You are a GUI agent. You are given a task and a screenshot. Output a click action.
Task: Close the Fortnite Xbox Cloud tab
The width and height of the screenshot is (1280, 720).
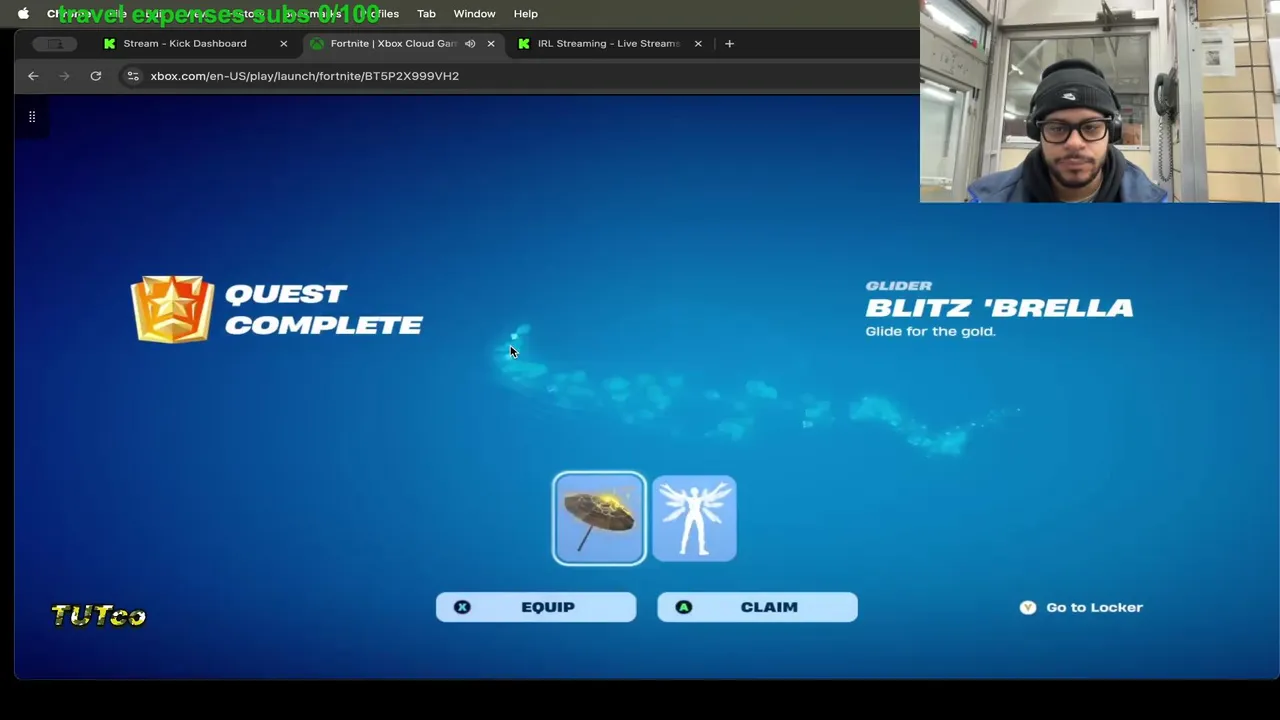pyautogui.click(x=491, y=44)
